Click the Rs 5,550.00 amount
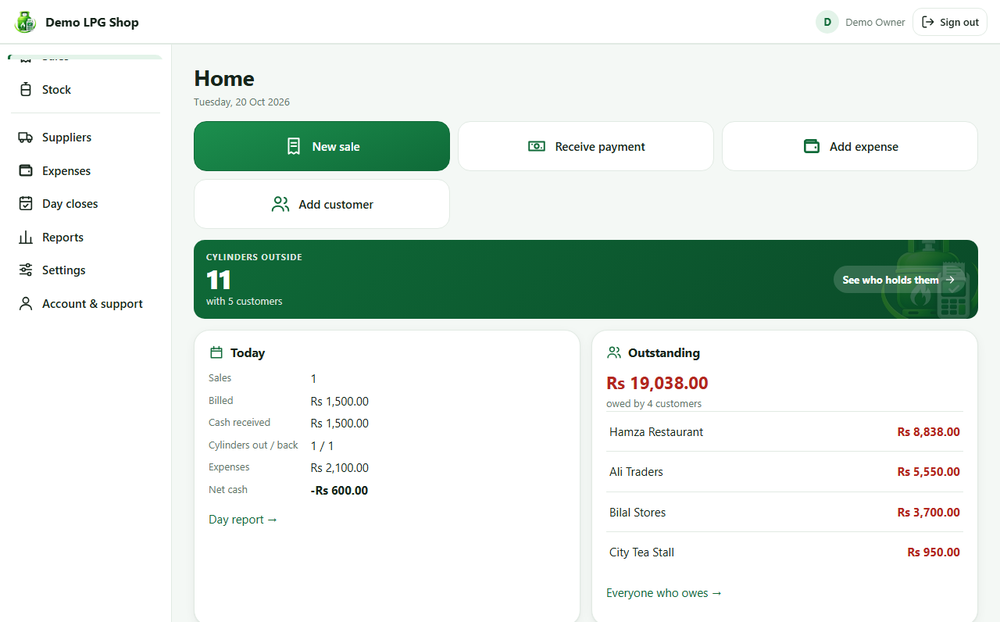The height and width of the screenshot is (622, 1000). coord(928,471)
